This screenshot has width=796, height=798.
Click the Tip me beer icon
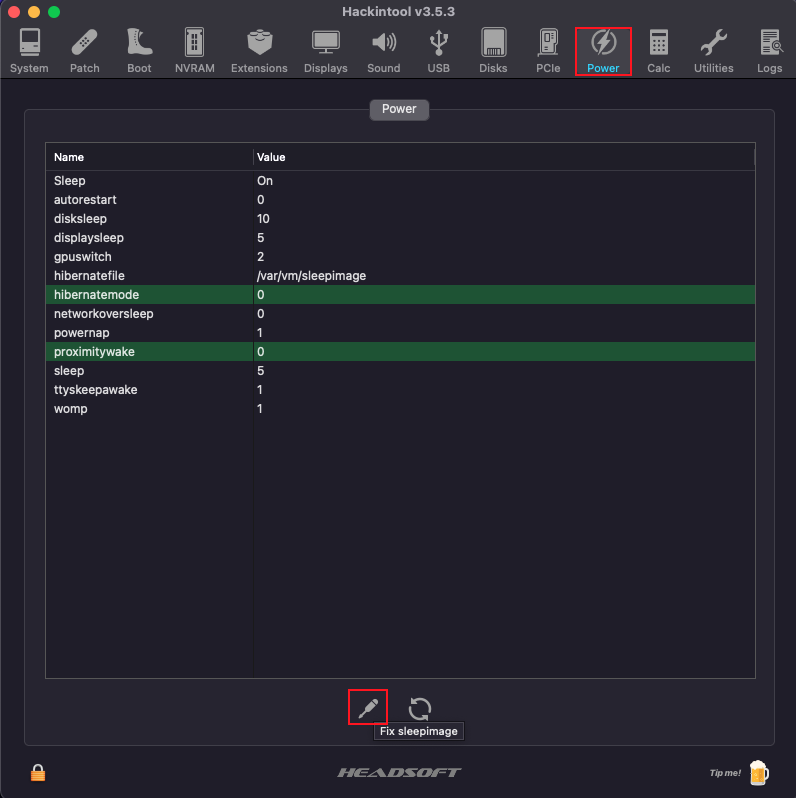coord(759,772)
